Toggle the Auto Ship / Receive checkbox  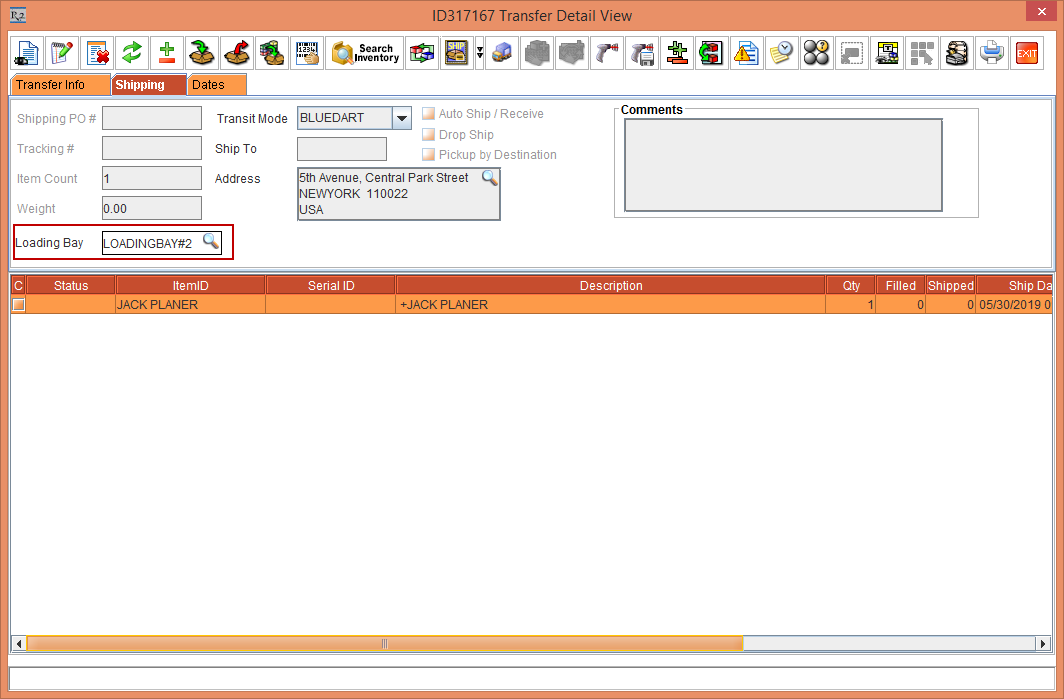tap(428, 114)
